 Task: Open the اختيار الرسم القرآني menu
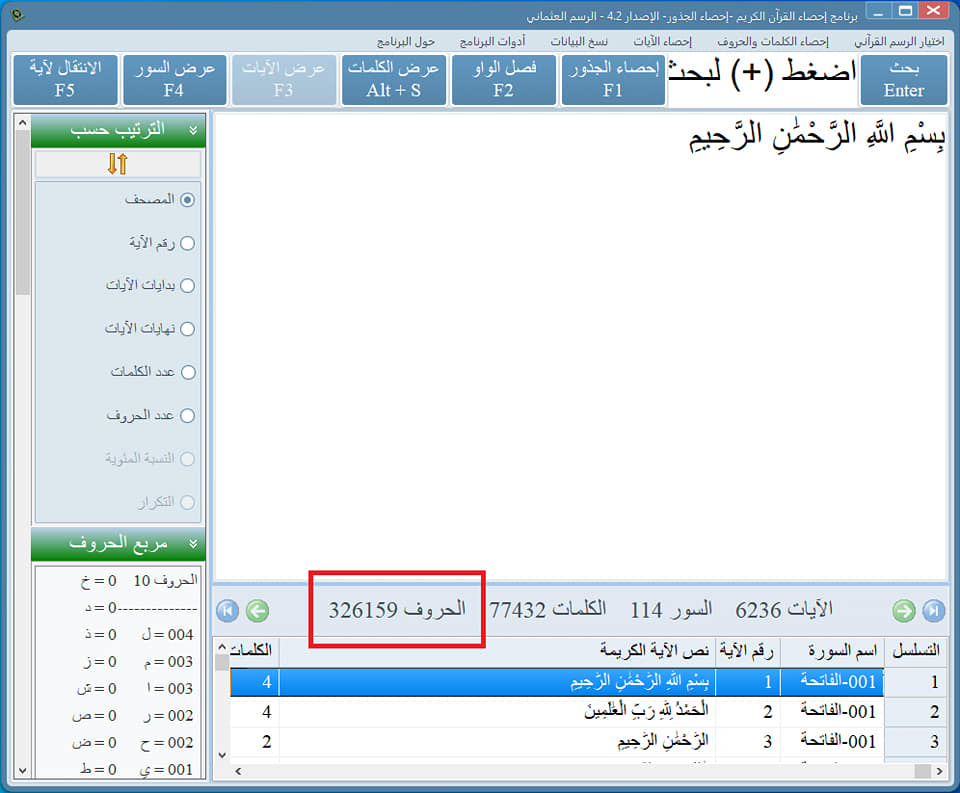(899, 41)
